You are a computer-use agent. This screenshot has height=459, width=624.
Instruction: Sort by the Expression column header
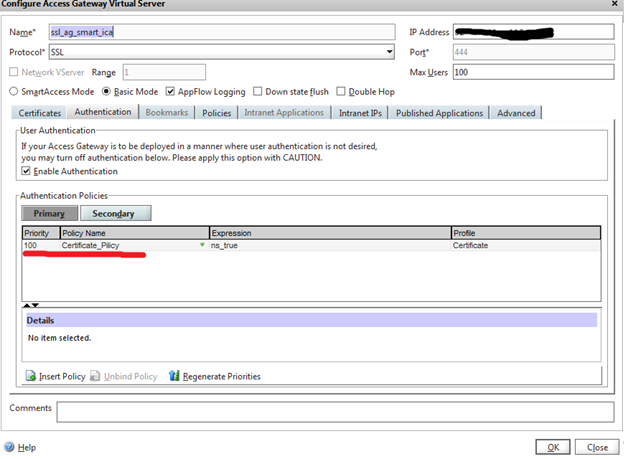pos(330,233)
